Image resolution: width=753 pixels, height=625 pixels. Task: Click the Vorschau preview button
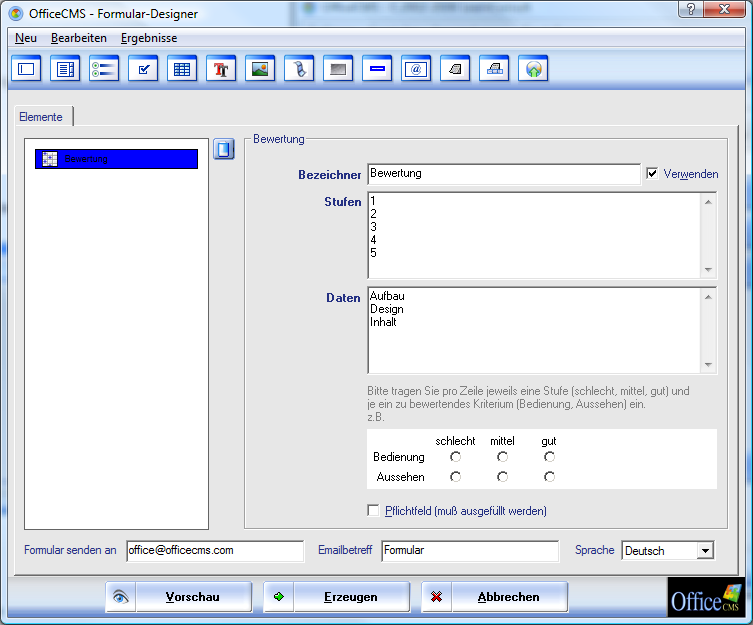click(x=179, y=597)
